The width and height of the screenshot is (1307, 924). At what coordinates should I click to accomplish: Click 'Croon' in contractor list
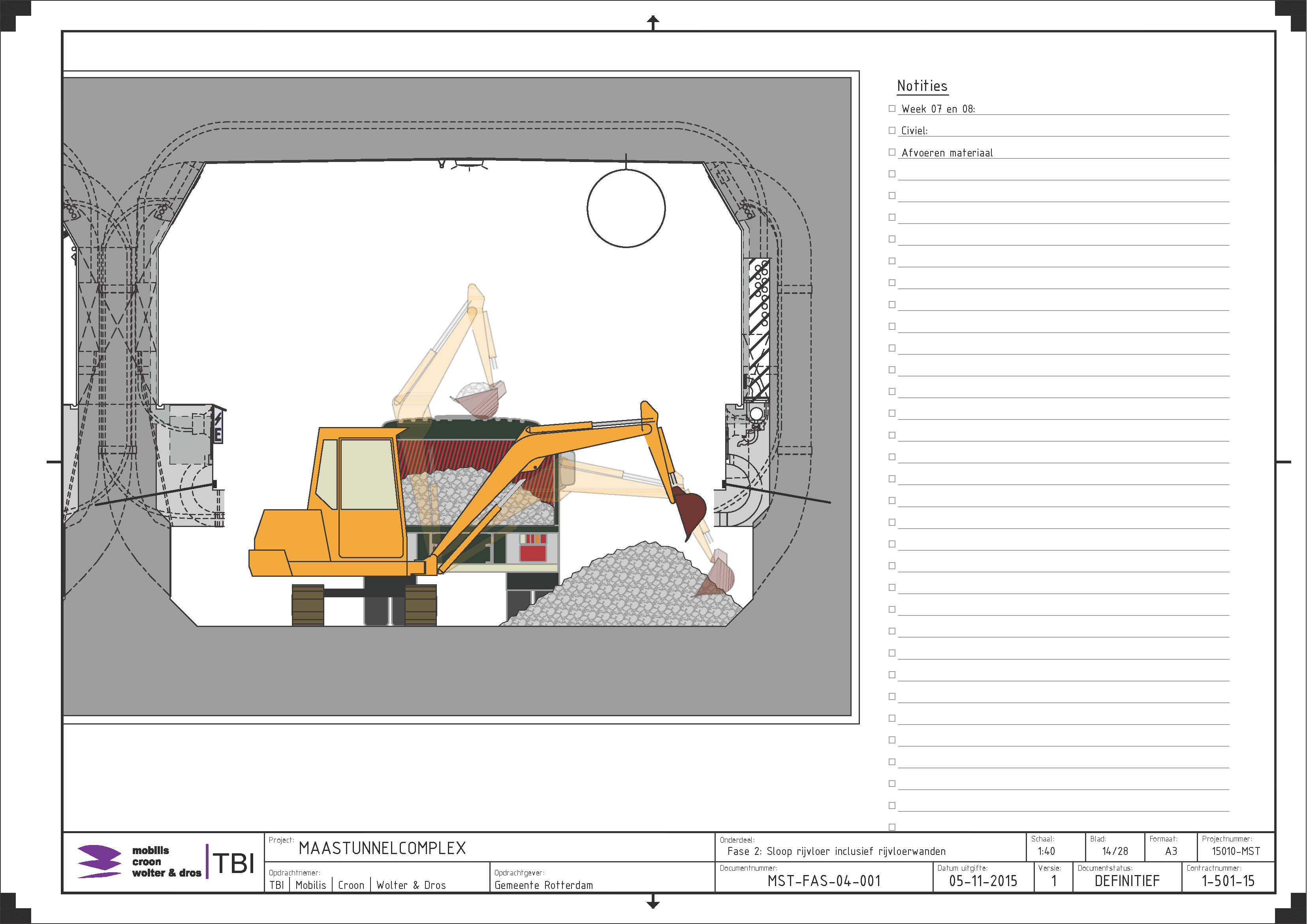pos(351,885)
